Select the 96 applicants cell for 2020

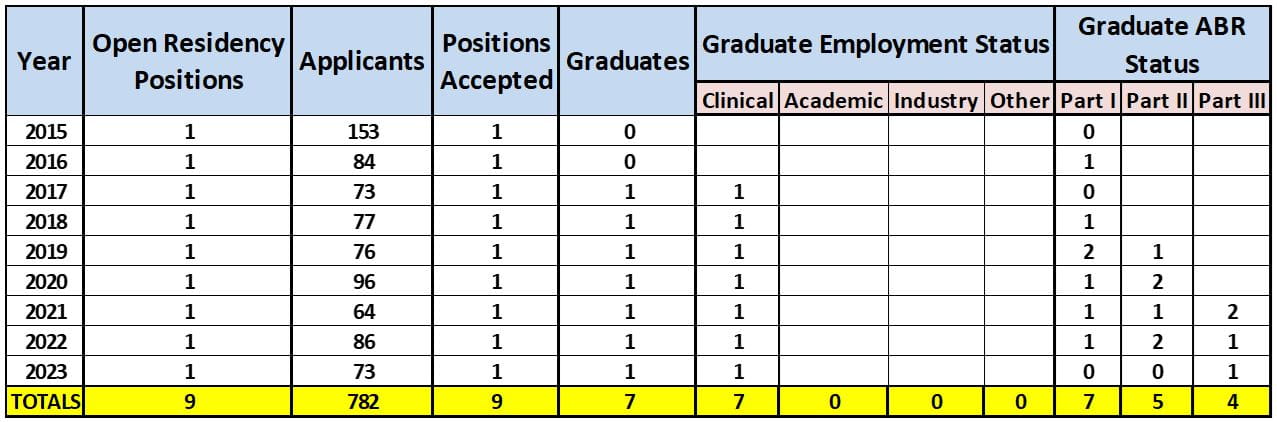(x=362, y=282)
